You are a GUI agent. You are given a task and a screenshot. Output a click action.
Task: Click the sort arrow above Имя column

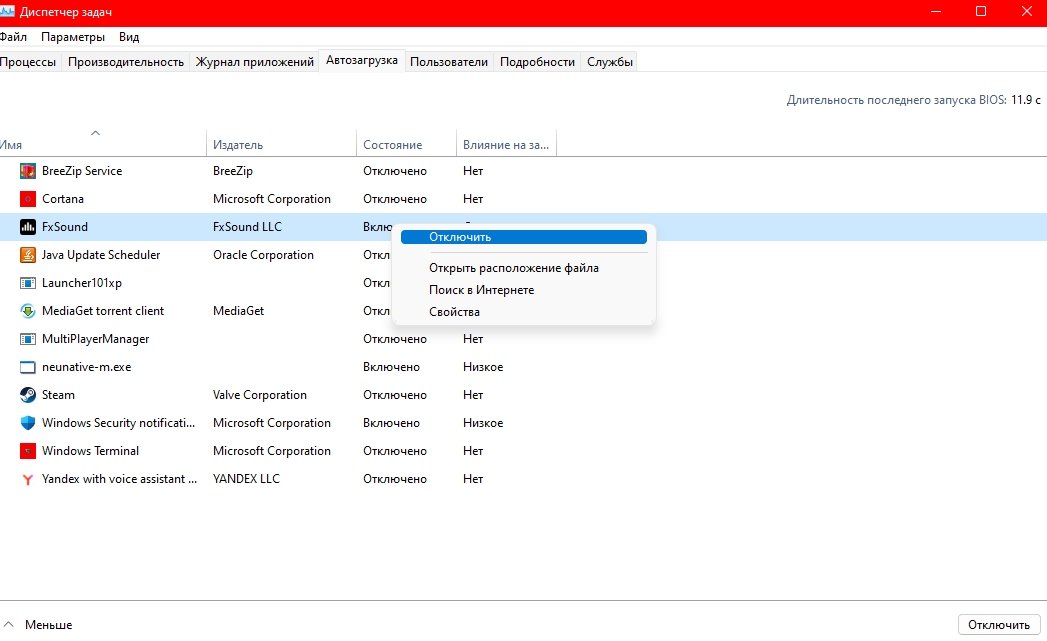click(x=95, y=133)
